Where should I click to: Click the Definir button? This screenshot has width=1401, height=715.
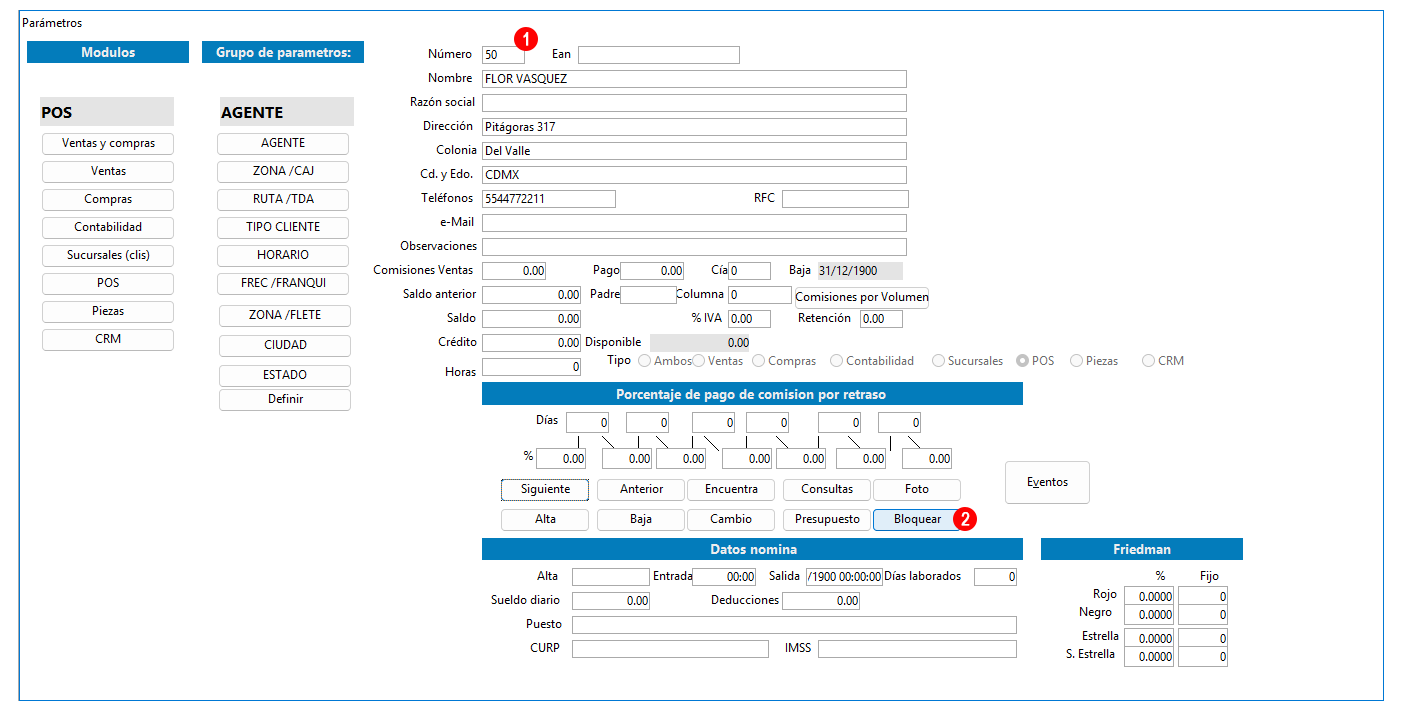point(285,400)
